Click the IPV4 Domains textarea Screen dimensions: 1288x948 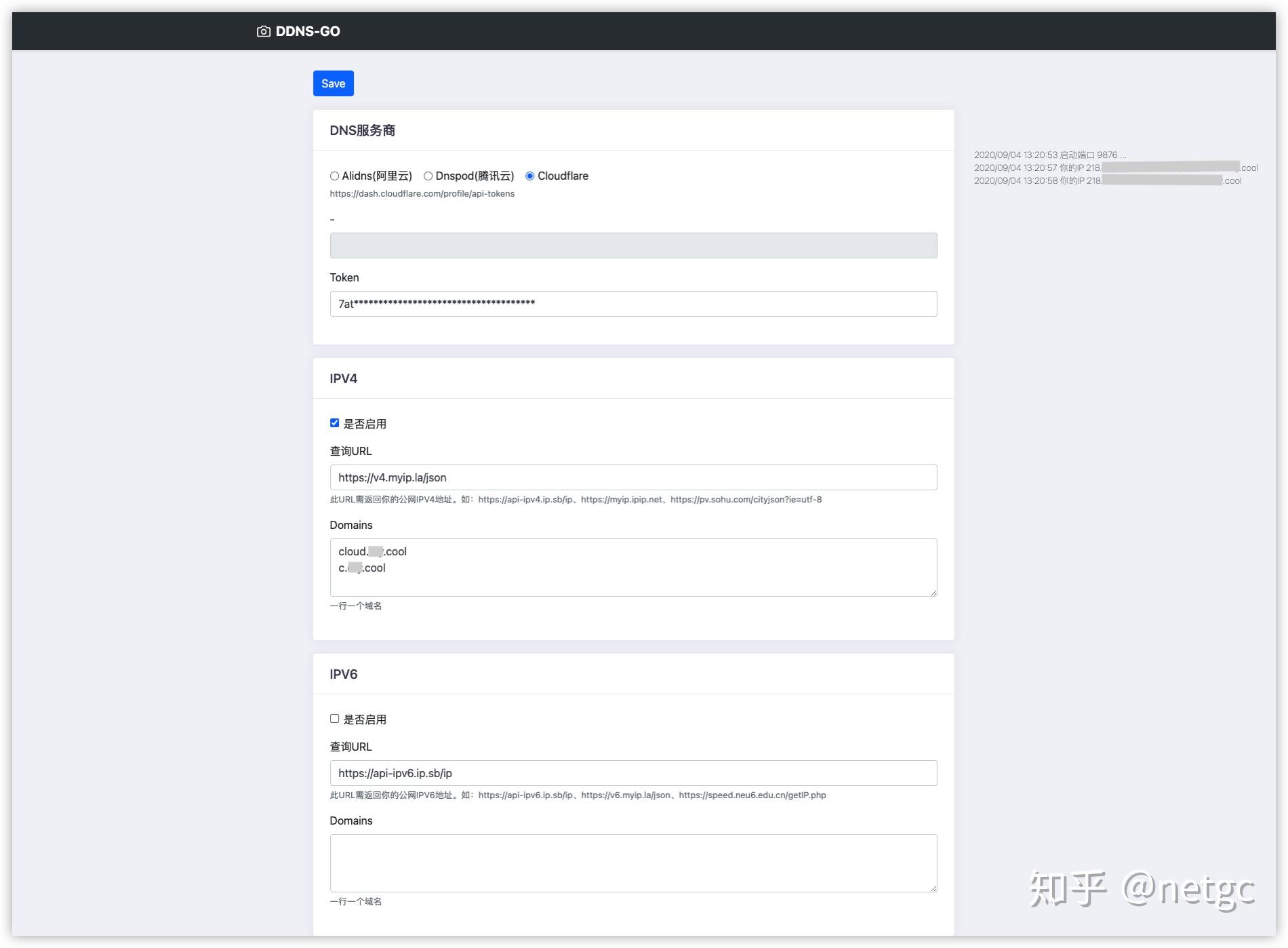632,568
